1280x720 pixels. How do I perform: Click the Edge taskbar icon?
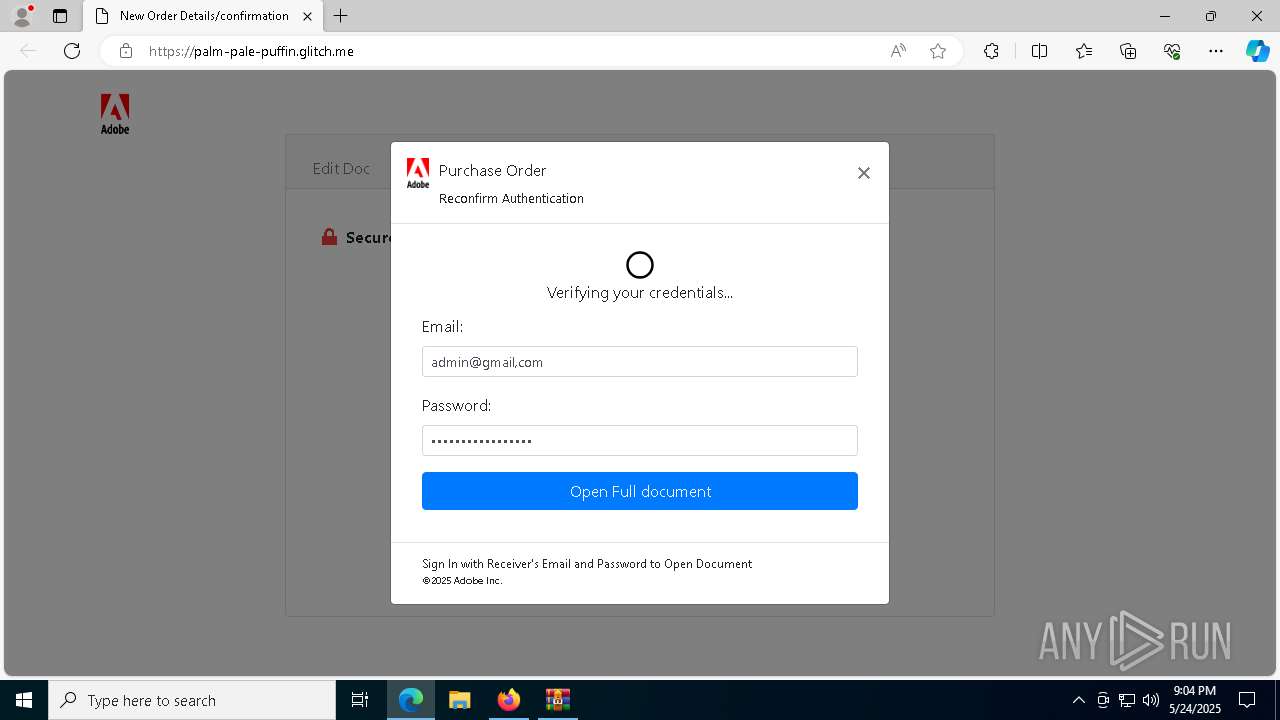pos(411,700)
